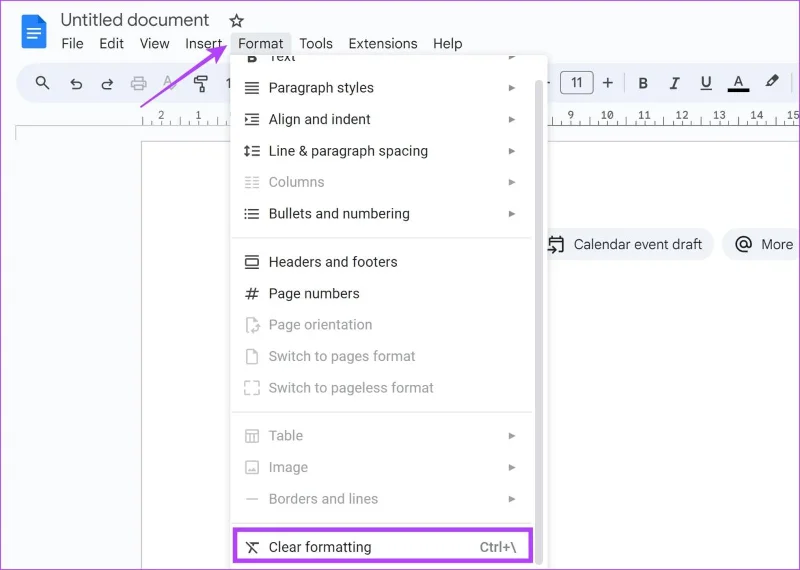Click the Clear formatting icon

click(252, 547)
